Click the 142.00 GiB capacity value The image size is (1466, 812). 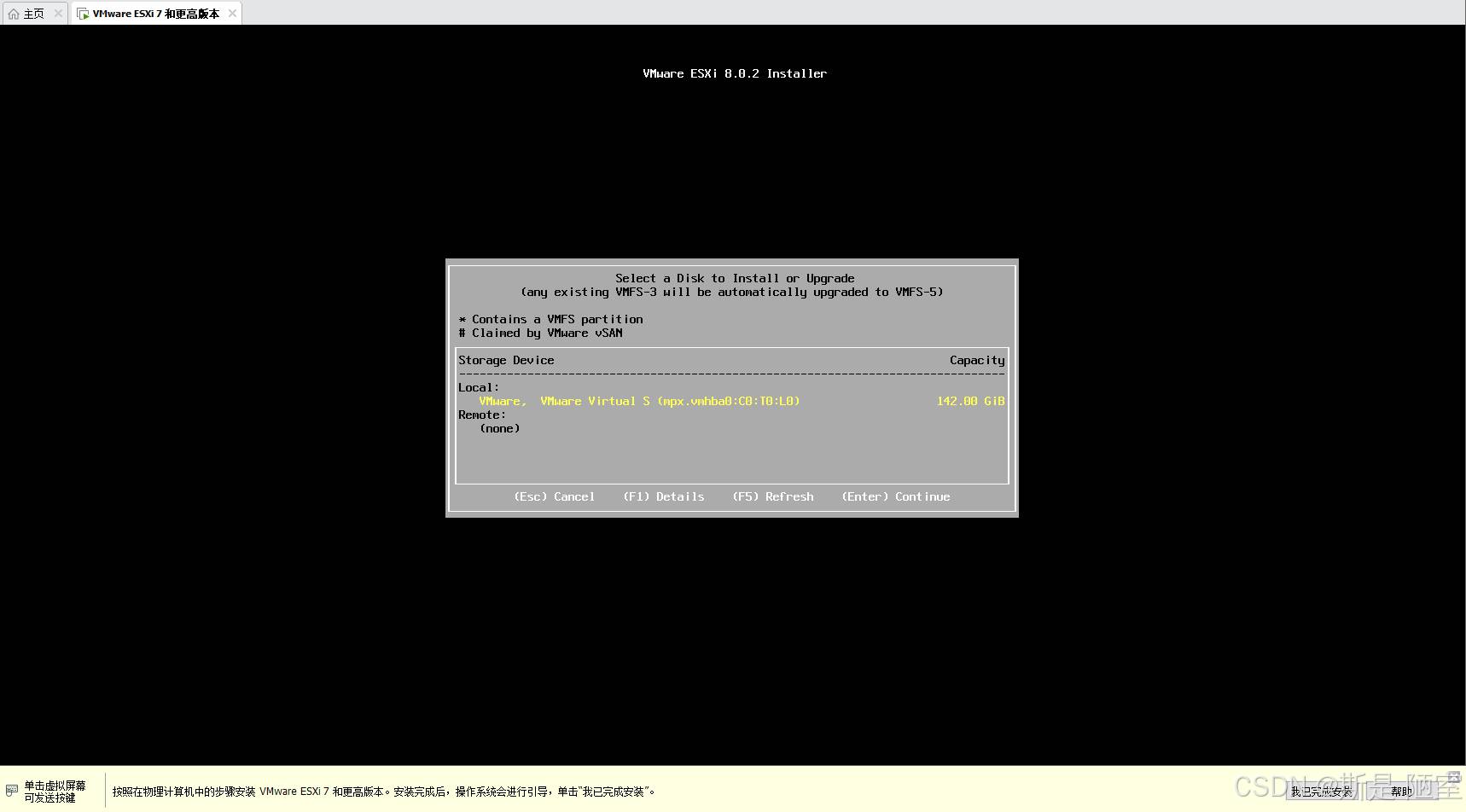970,401
